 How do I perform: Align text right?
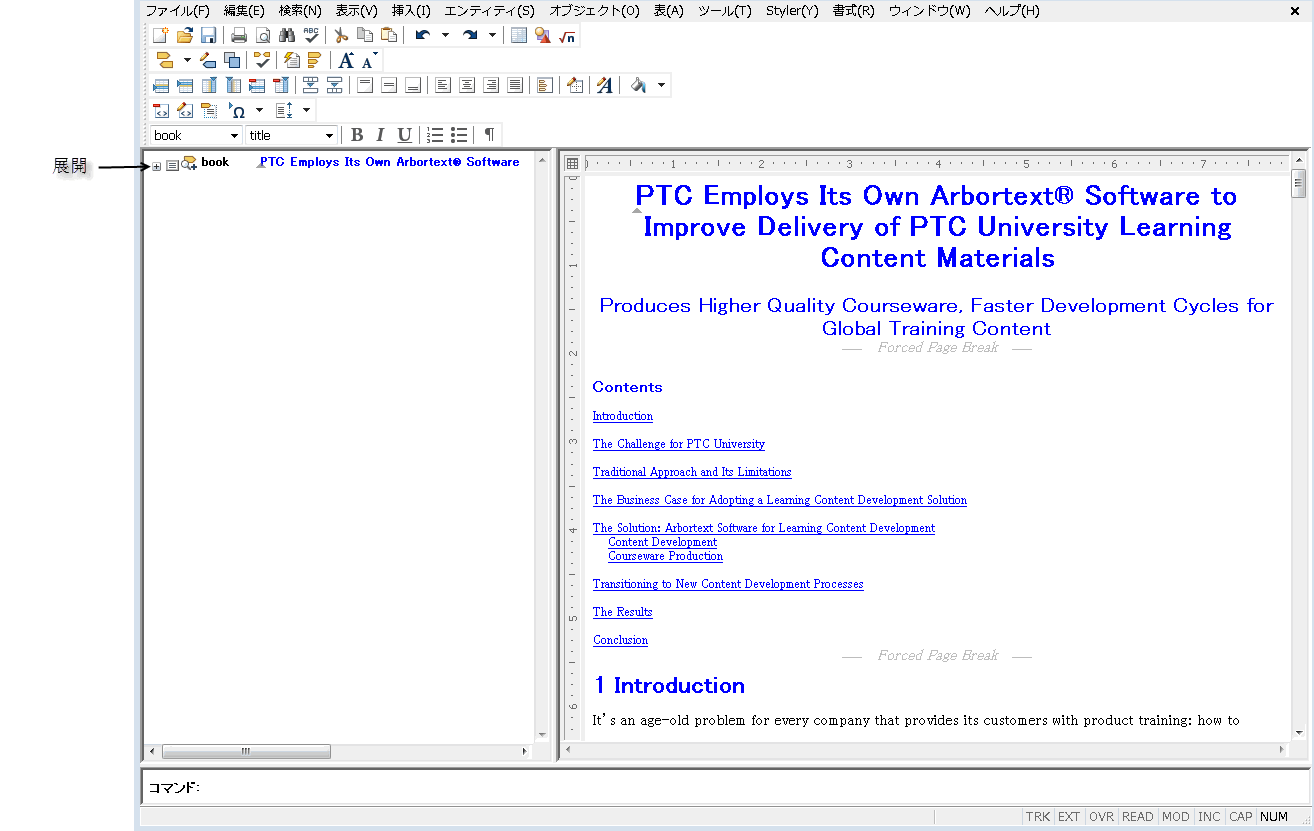[491, 85]
